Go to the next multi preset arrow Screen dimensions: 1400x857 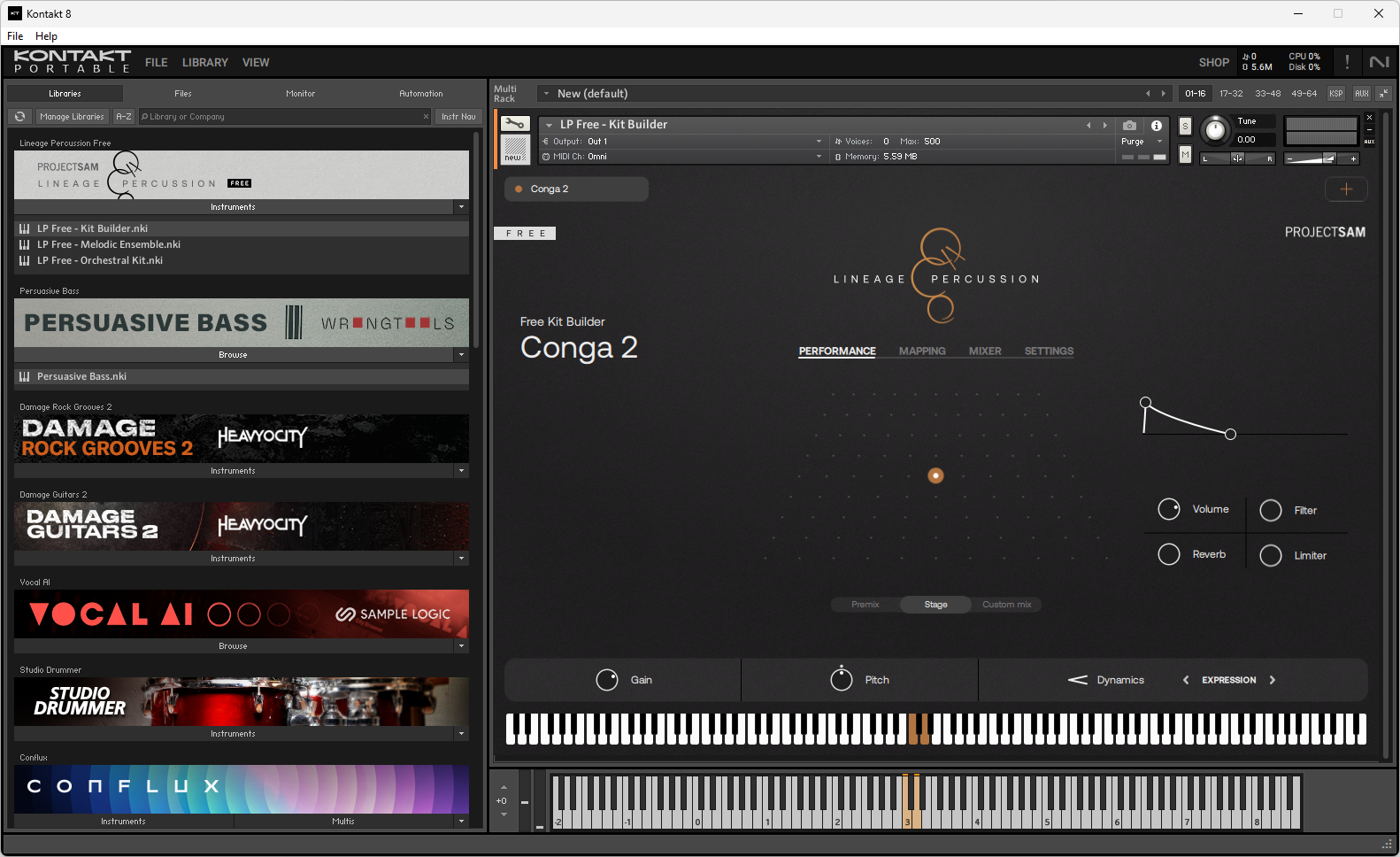coord(1164,93)
